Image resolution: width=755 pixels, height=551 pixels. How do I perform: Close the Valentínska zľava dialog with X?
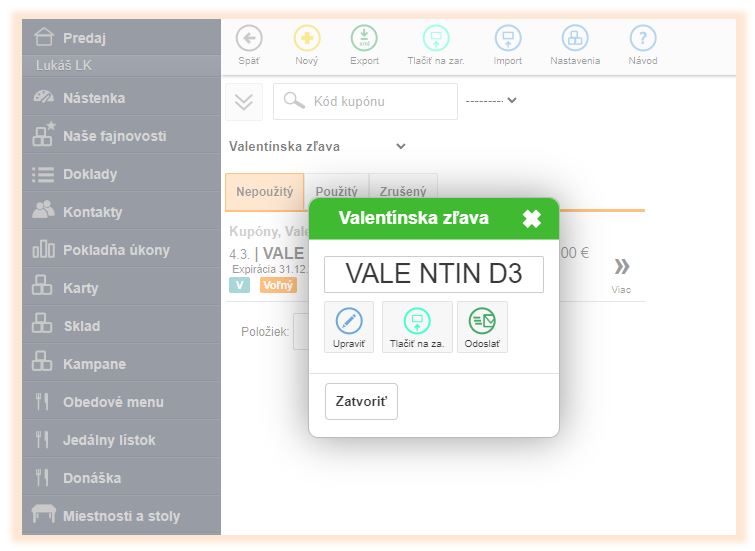pyautogui.click(x=531, y=219)
